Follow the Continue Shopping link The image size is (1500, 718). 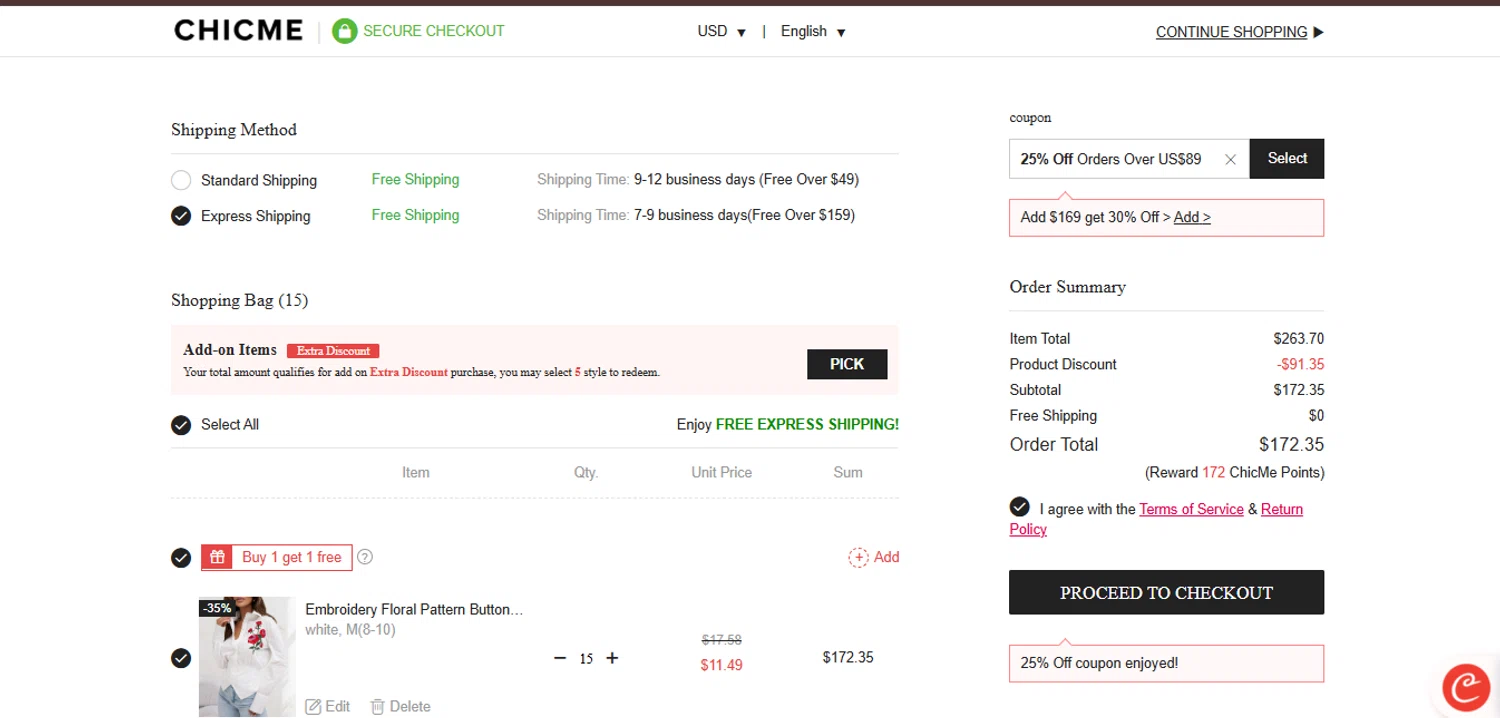pos(1239,32)
